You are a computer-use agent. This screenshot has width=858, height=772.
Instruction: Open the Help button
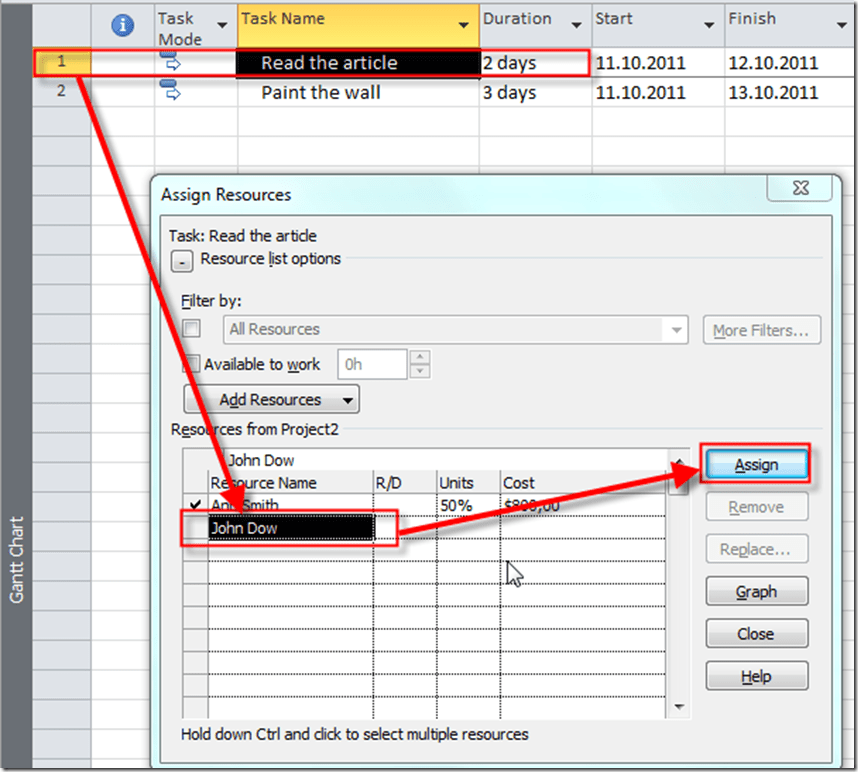tap(755, 677)
